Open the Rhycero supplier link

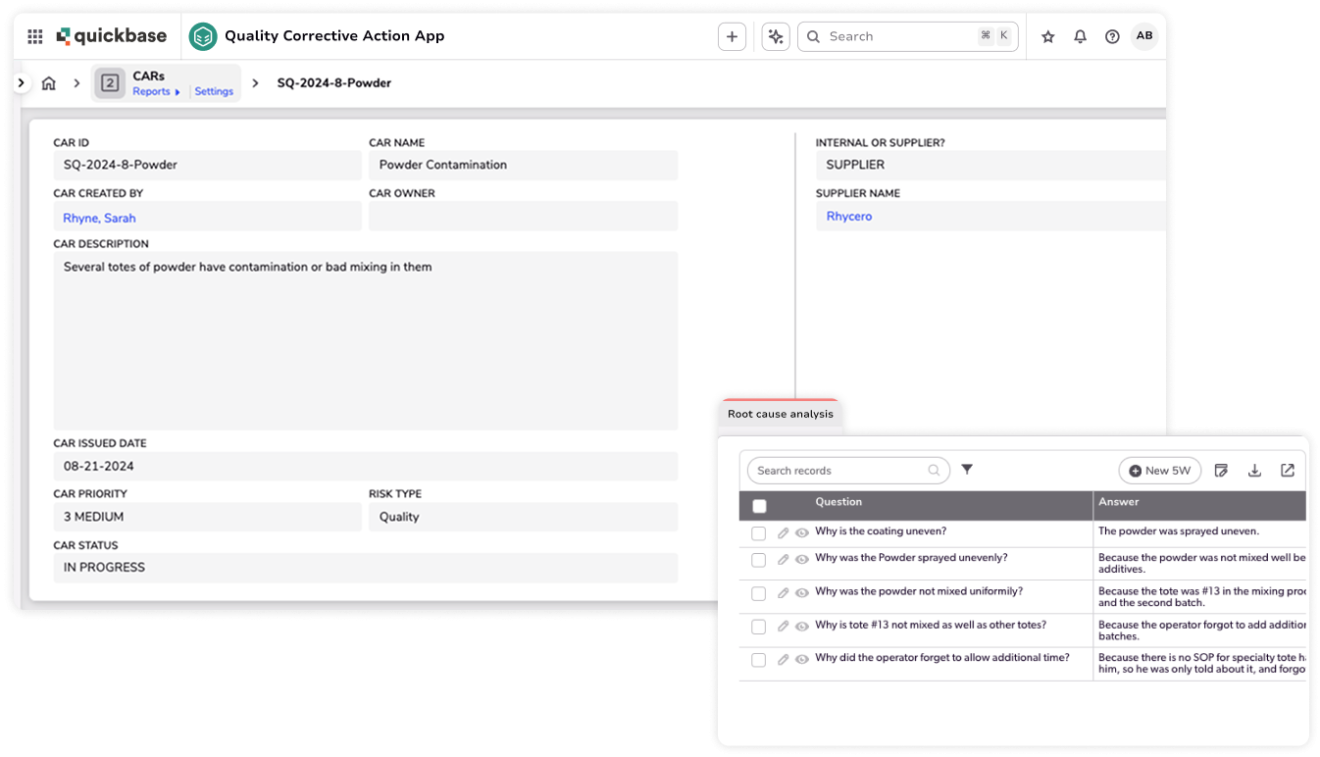click(848, 217)
